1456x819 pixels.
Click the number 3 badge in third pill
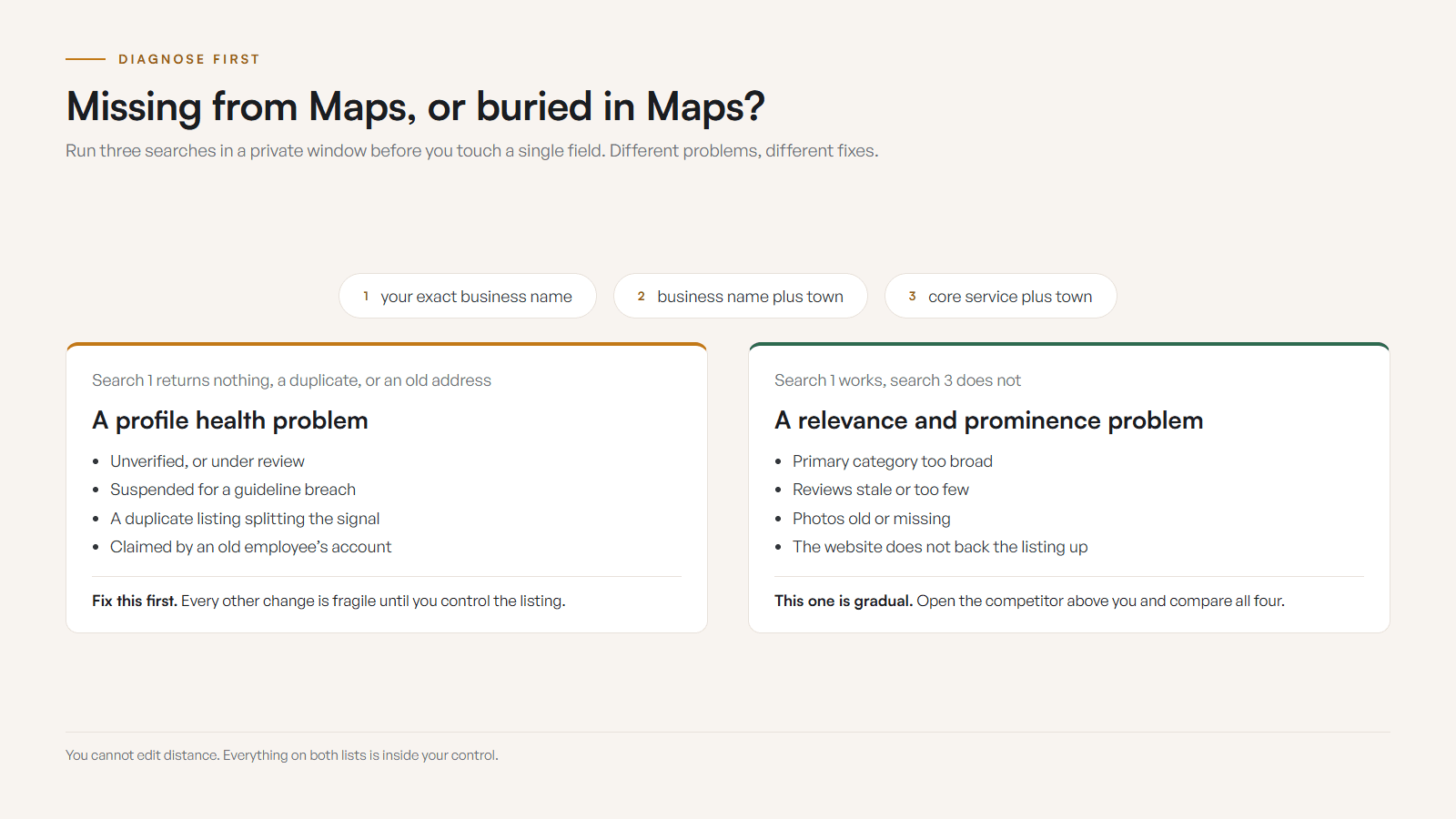coord(912,296)
